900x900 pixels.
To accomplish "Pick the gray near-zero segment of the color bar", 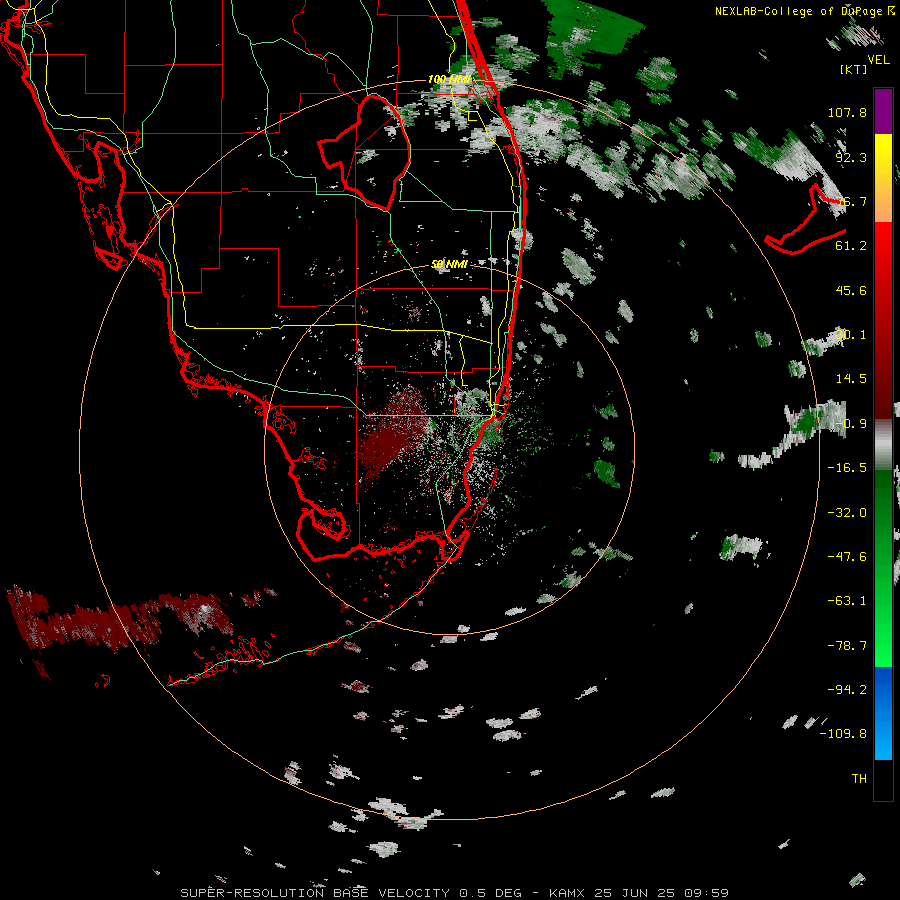I will (883, 444).
